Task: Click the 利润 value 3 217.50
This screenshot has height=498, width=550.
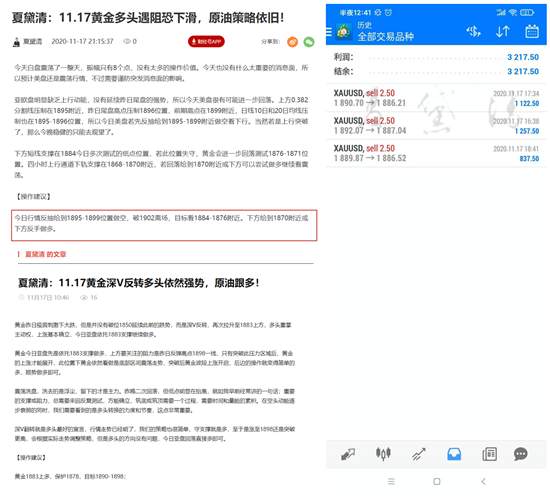Action: point(523,57)
